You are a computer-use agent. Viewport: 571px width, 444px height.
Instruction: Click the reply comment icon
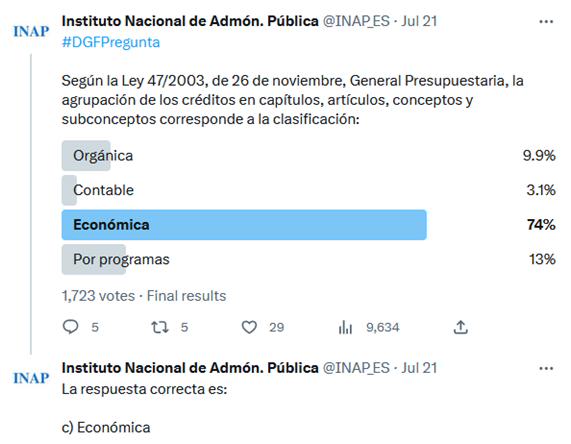tap(71, 327)
